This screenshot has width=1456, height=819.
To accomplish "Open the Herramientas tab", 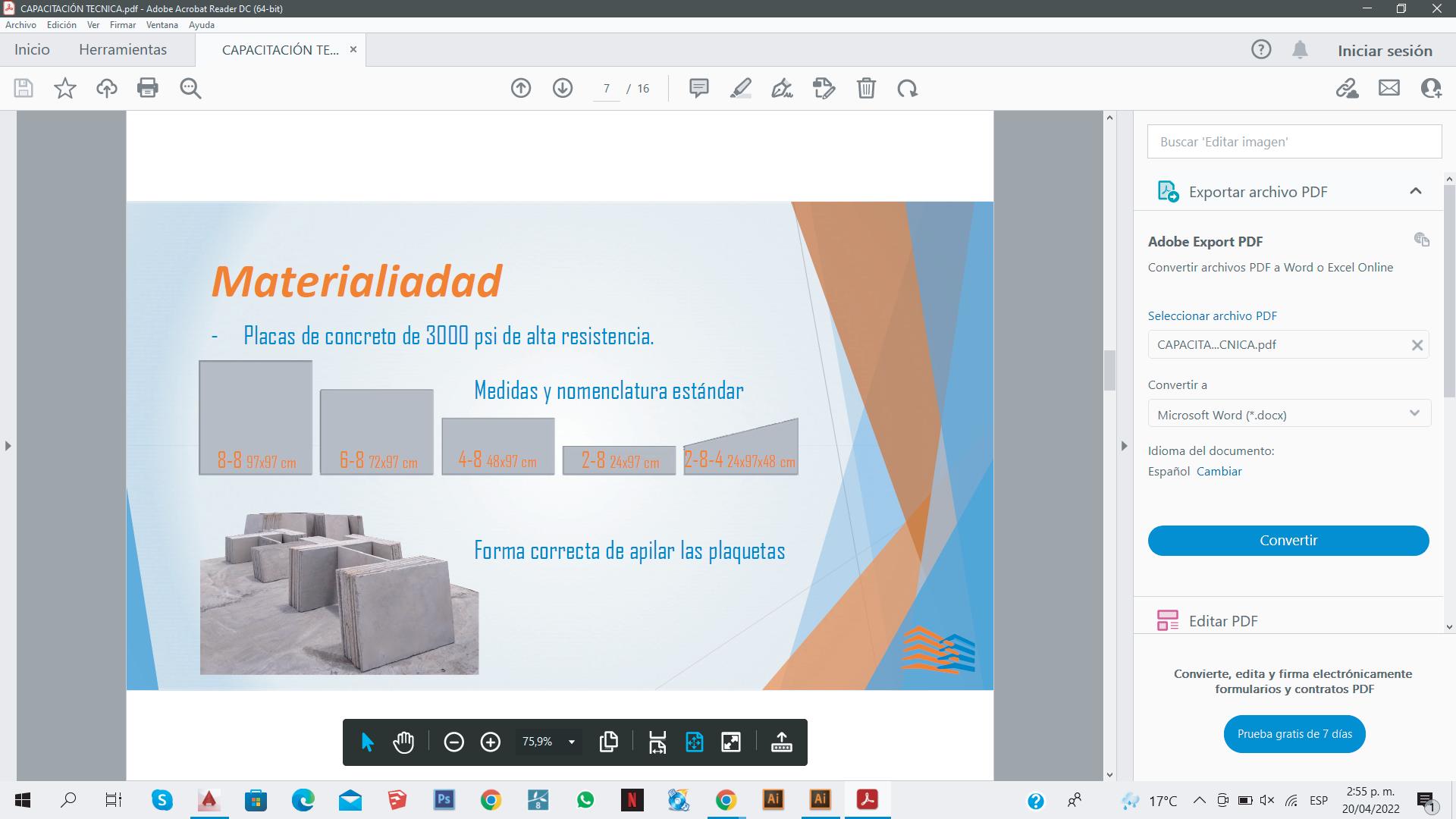I will tap(123, 50).
